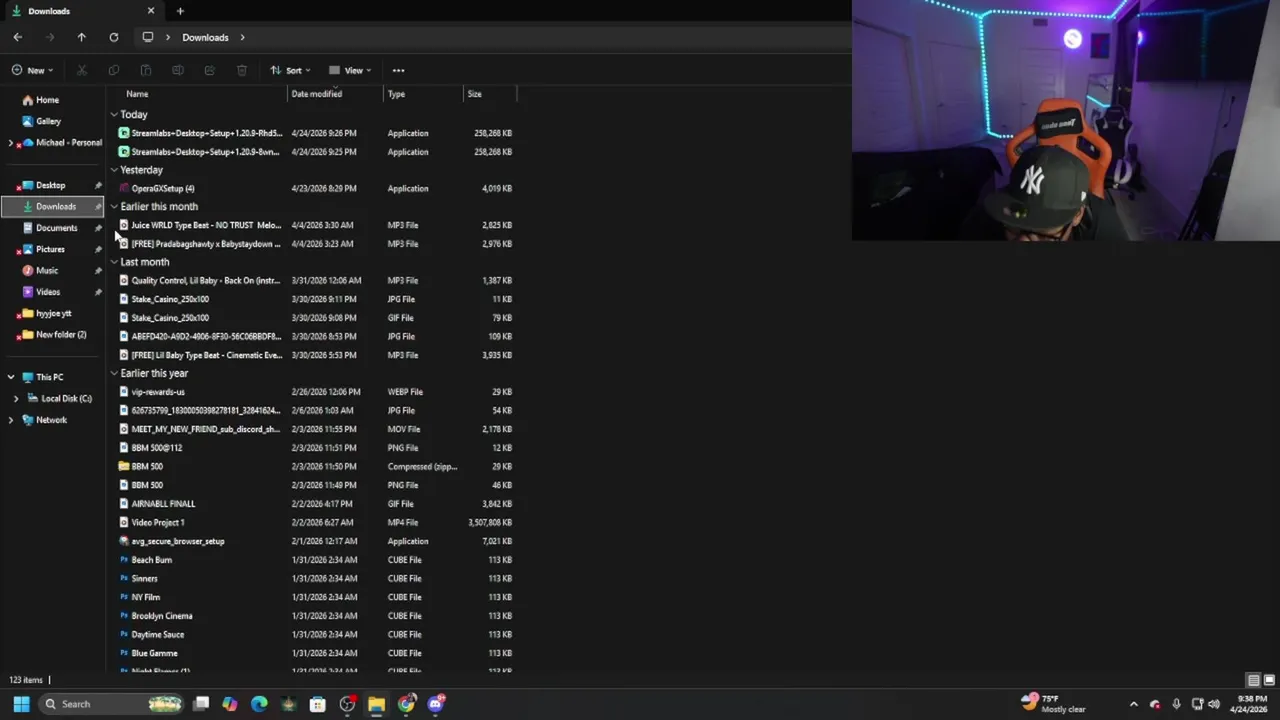Launch Microsoft Edge from the taskbar

[x=259, y=704]
